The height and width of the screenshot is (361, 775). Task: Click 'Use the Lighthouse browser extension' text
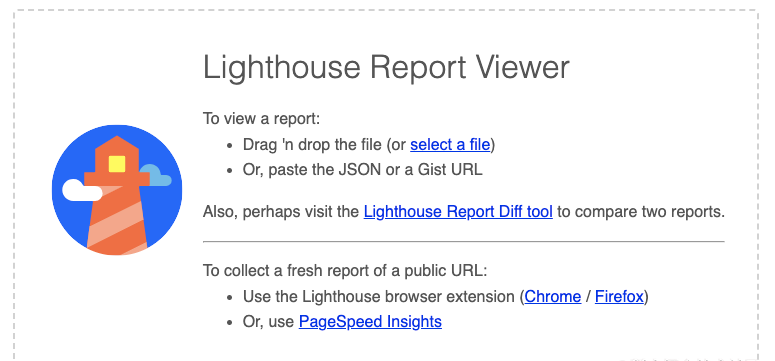(379, 297)
